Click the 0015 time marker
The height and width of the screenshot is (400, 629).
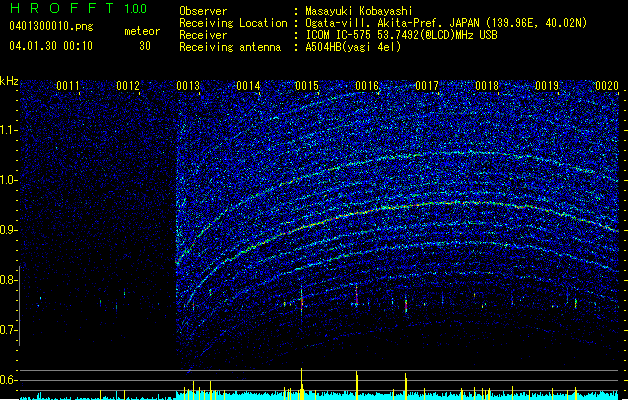click(307, 86)
